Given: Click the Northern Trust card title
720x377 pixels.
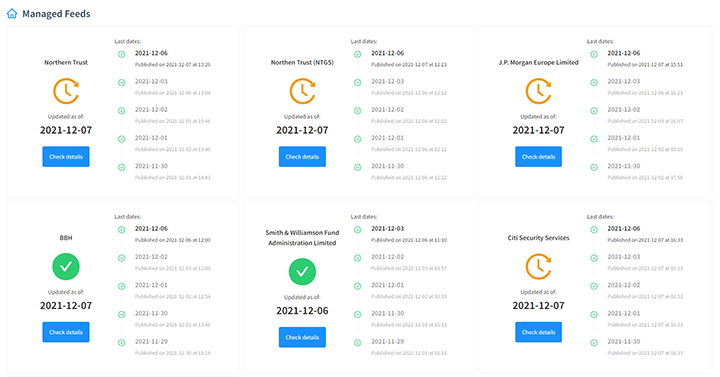Looking at the screenshot, I should tap(66, 62).
